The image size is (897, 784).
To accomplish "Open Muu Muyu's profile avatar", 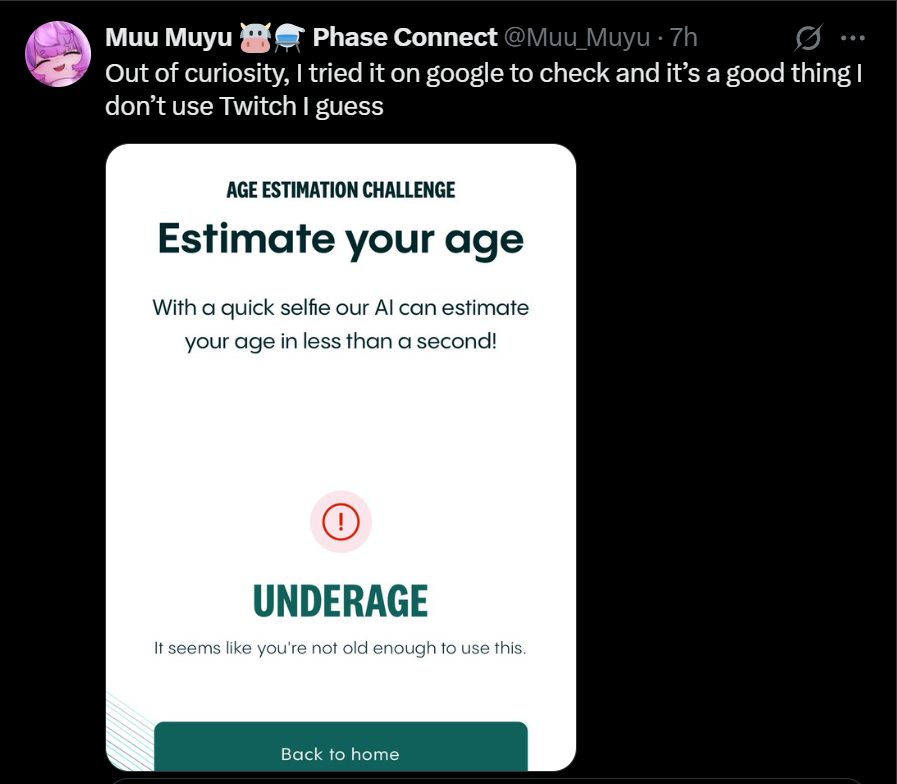I will (x=58, y=54).
